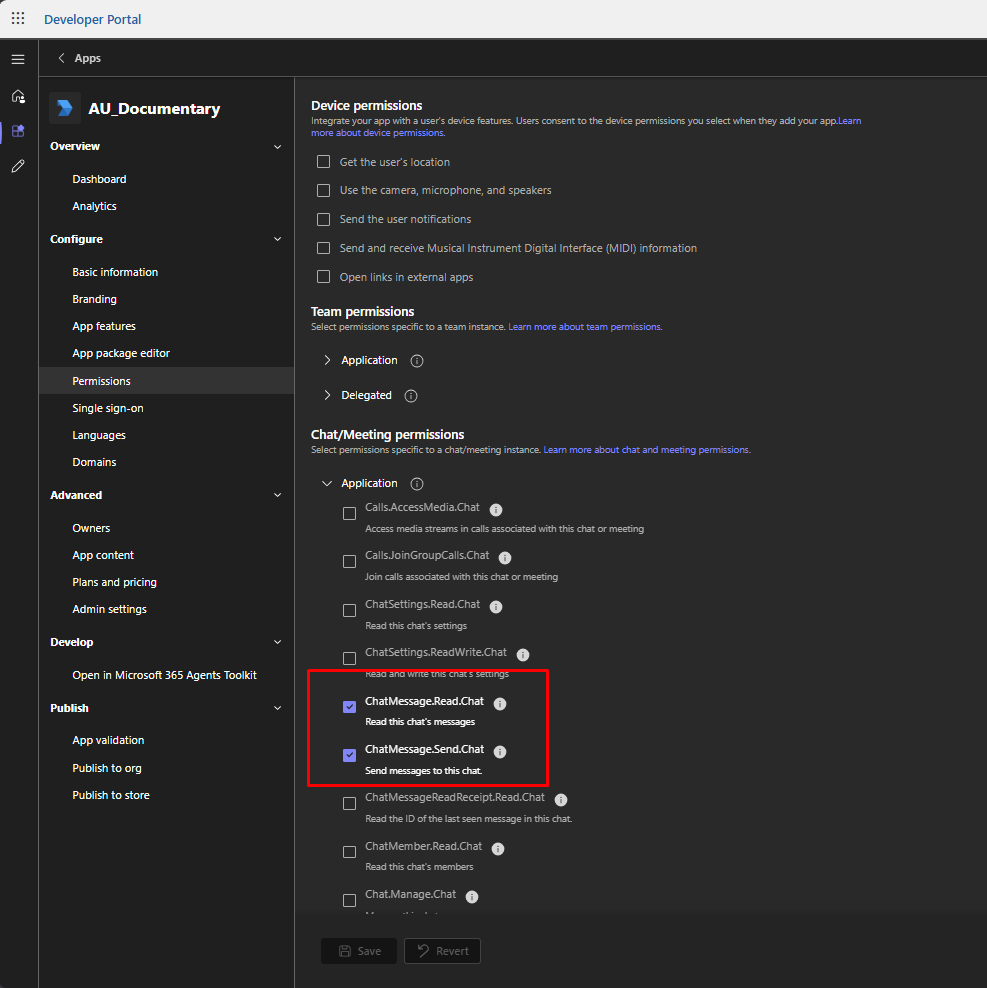Click info icon beside Calls.AccessMedia.Chat
The width and height of the screenshot is (987, 988).
[496, 509]
